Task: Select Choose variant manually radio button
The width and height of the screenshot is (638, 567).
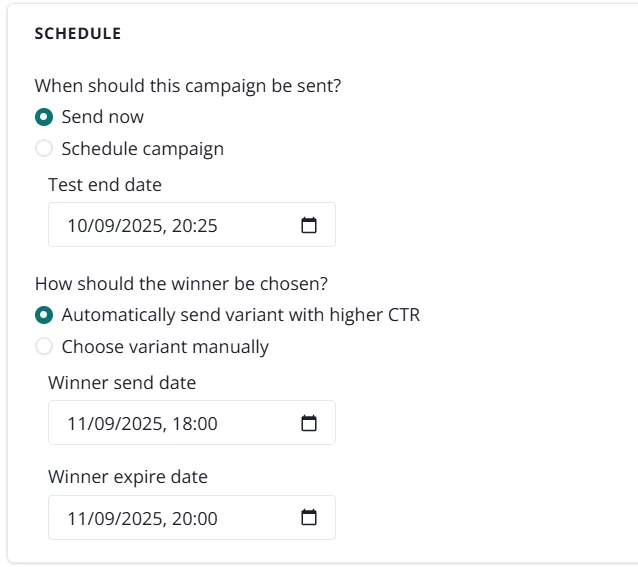Action: tap(43, 347)
